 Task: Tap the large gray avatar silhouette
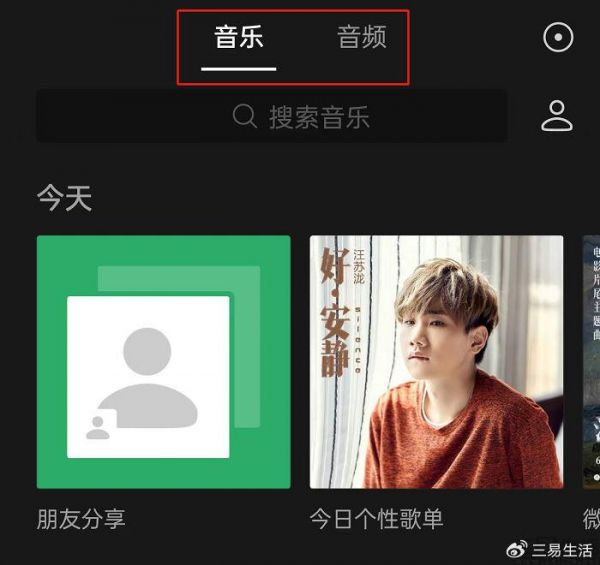pos(148,378)
